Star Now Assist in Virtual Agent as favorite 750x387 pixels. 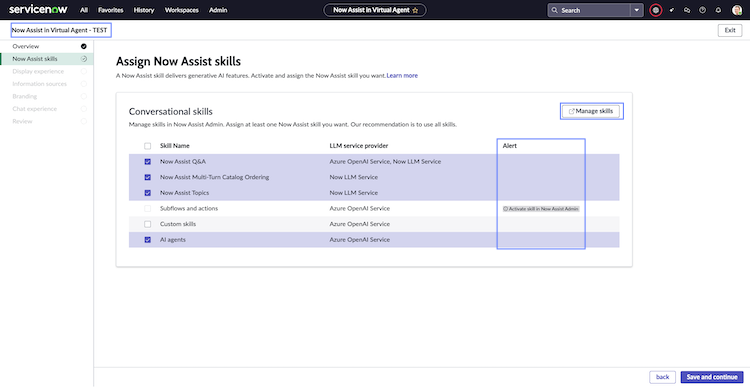(415, 10)
